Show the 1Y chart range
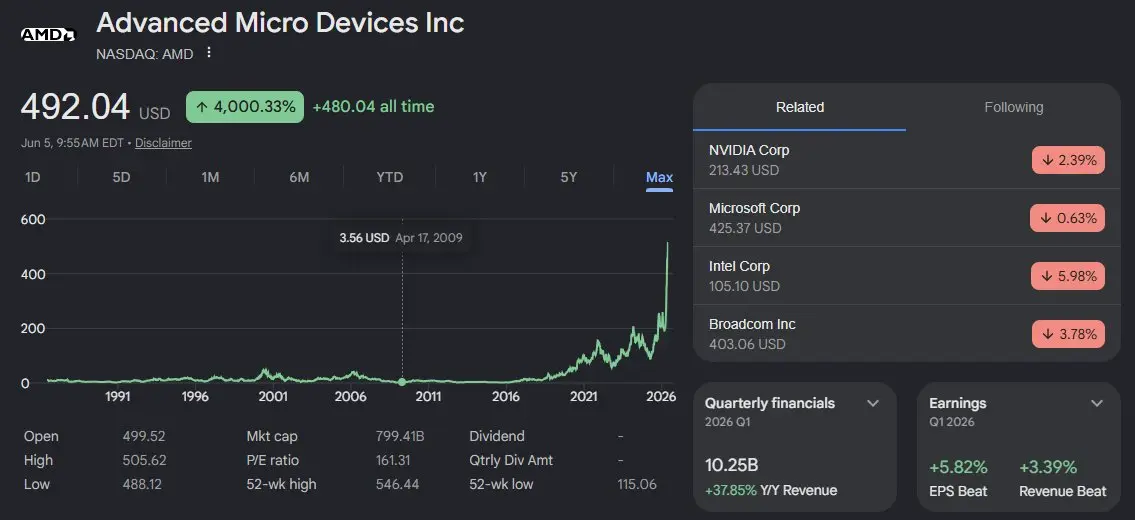 point(479,177)
